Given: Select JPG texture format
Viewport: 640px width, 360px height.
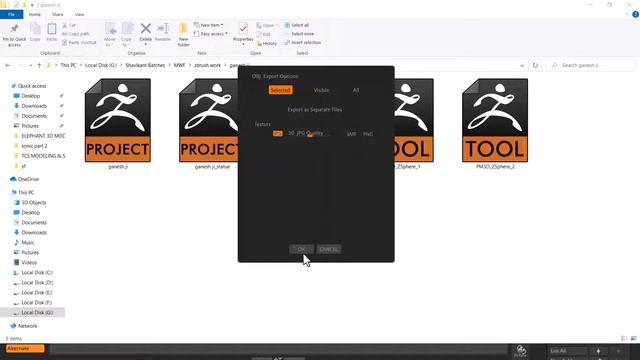Looking at the screenshot, I should [278, 133].
